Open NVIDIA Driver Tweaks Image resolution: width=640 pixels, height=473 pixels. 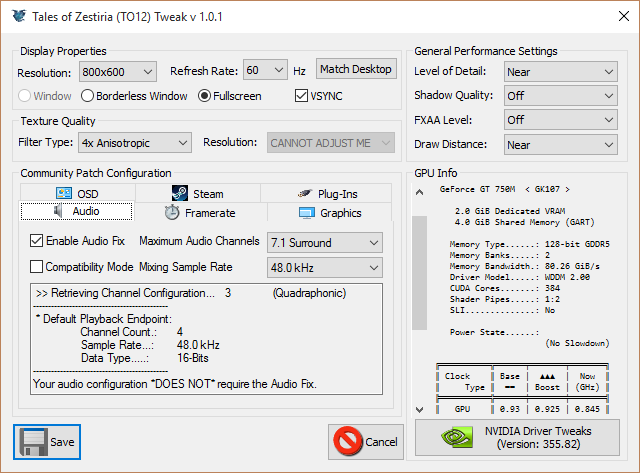(517, 437)
